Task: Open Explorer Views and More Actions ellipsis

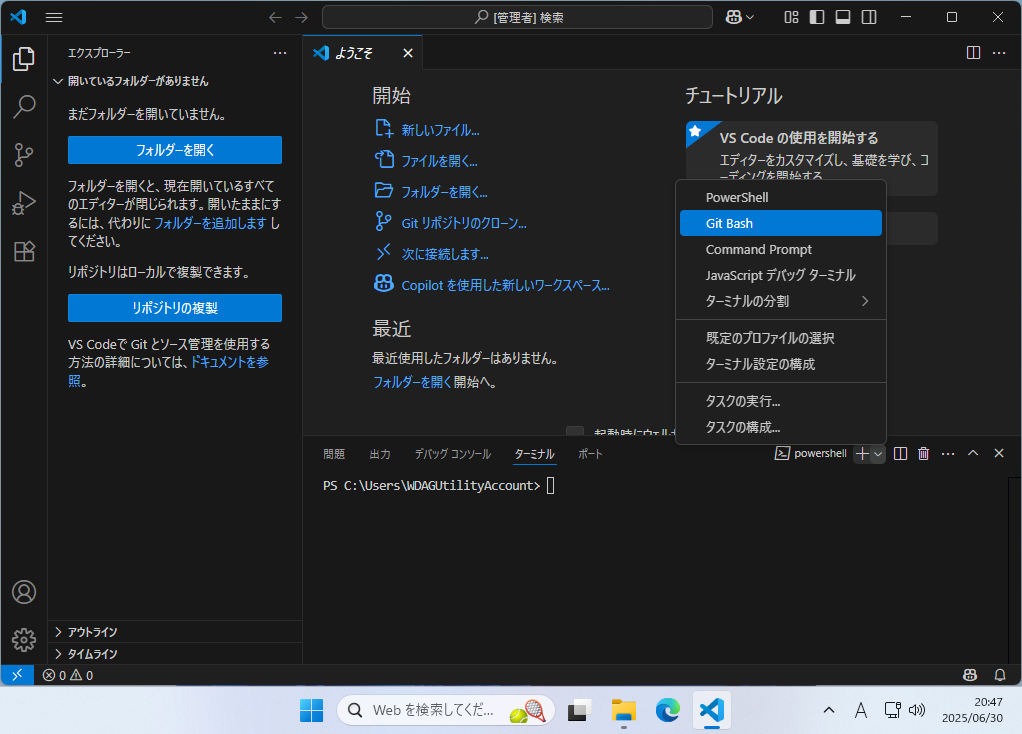Action: click(280, 53)
